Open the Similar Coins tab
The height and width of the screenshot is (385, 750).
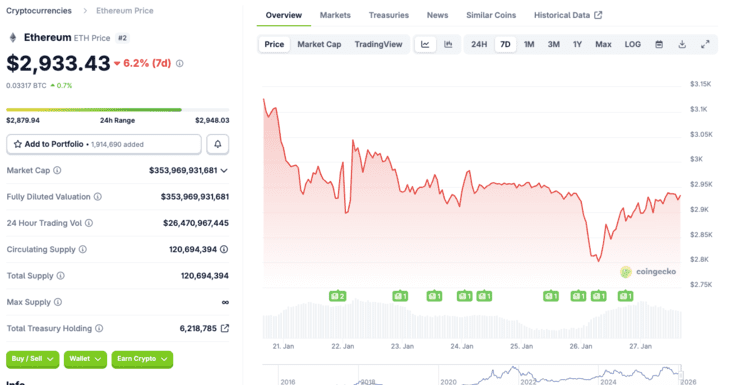click(x=491, y=15)
